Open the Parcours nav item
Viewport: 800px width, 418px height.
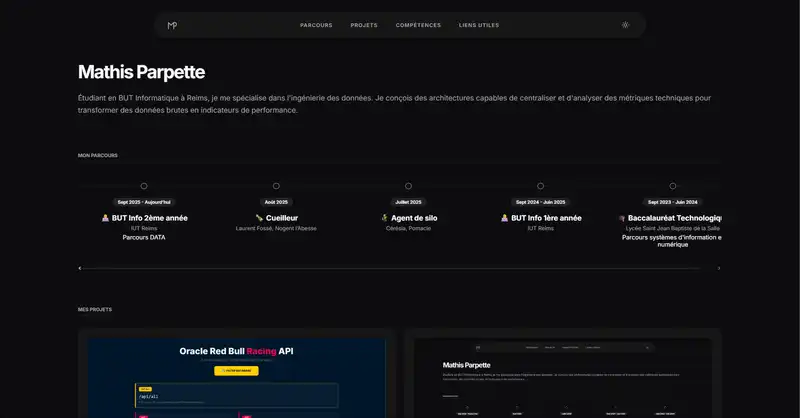316,25
